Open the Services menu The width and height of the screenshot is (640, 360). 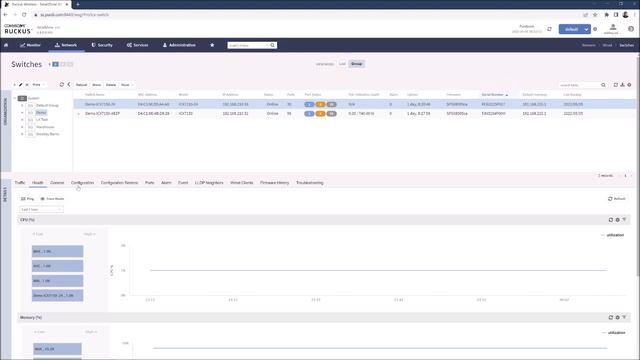point(137,45)
